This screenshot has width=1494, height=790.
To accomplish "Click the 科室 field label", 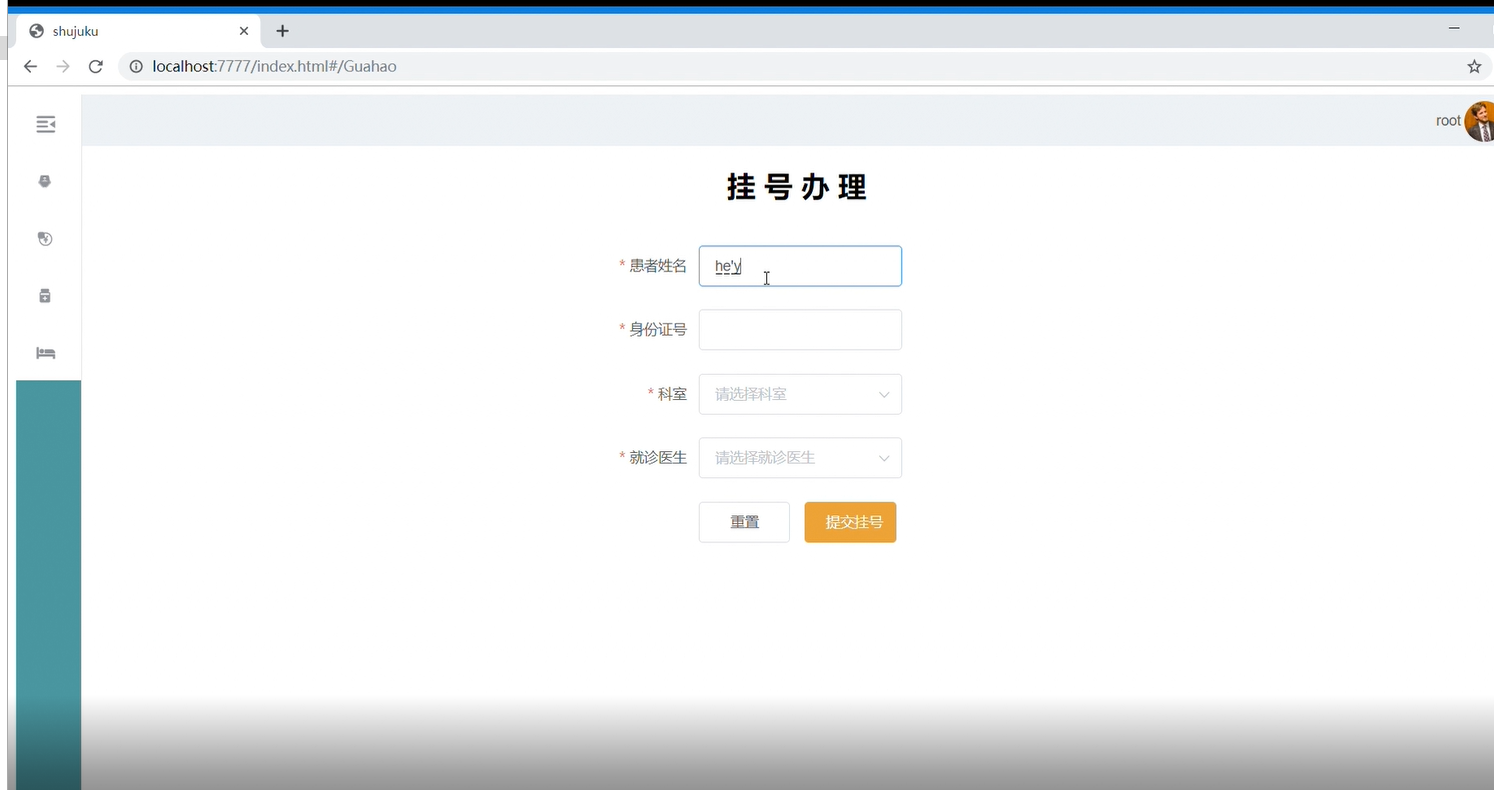I will point(672,394).
